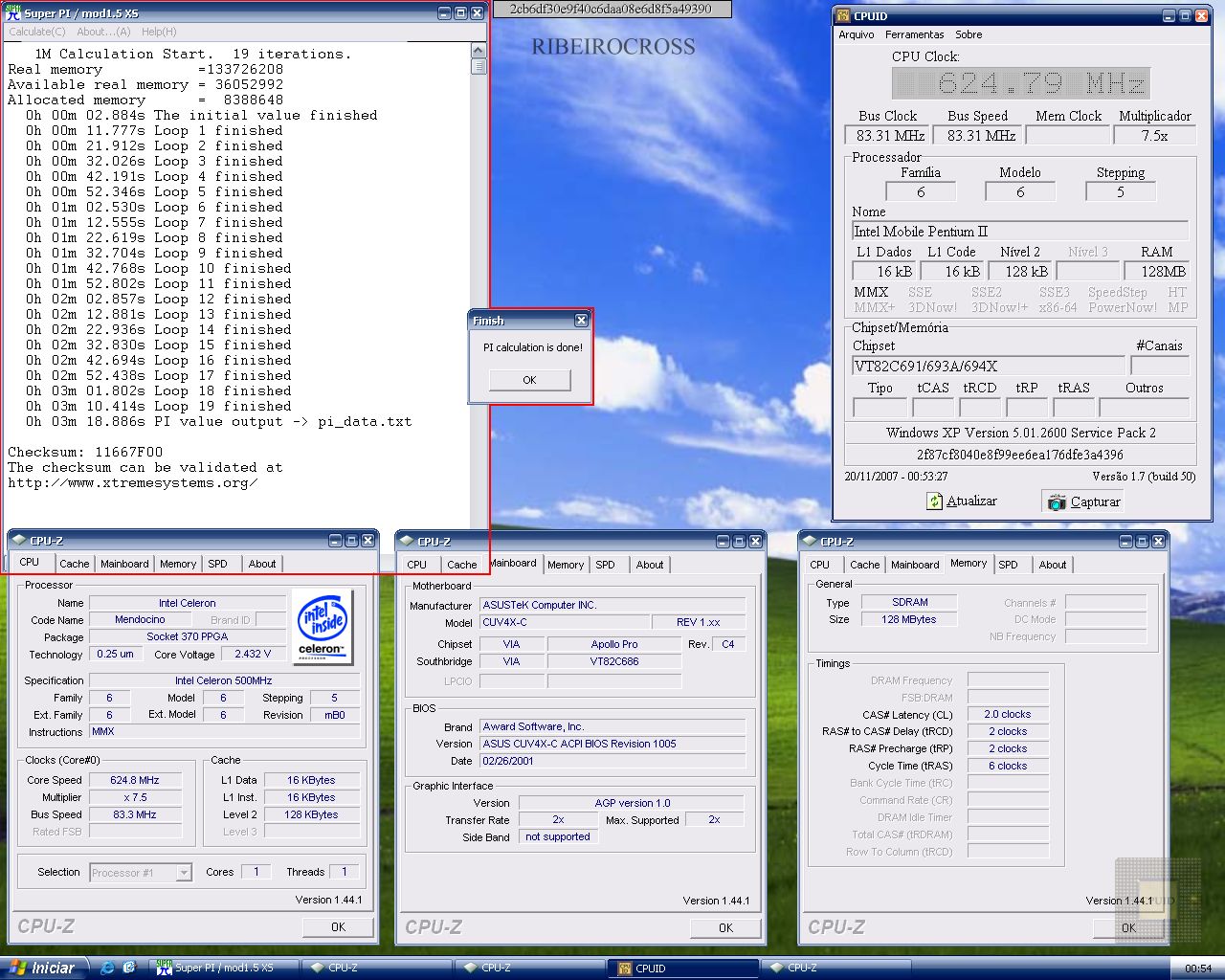Viewport: 1225px width, 980px height.
Task: Select Mainboard tab in CPU-Z Memory window
Action: click(x=915, y=565)
